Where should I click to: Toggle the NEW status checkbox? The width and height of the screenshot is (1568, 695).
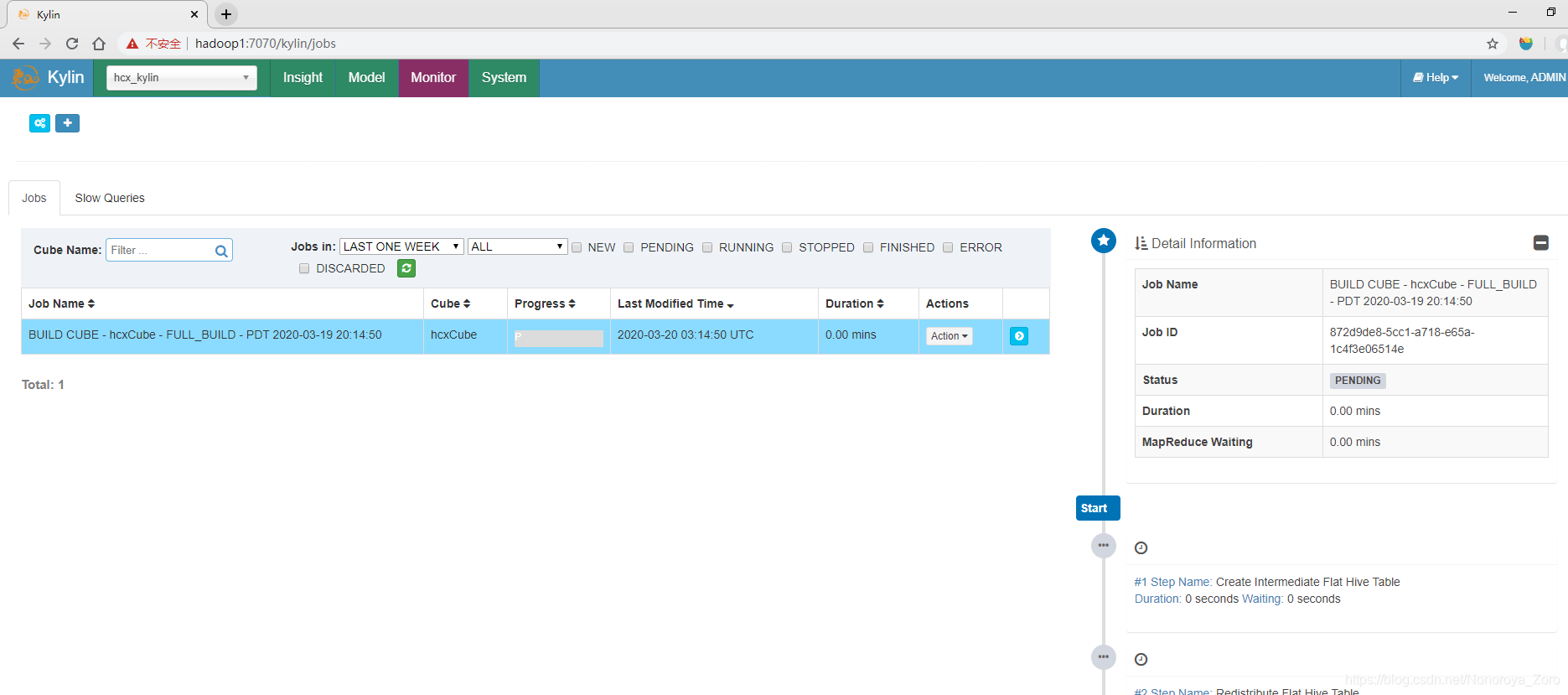[x=577, y=247]
